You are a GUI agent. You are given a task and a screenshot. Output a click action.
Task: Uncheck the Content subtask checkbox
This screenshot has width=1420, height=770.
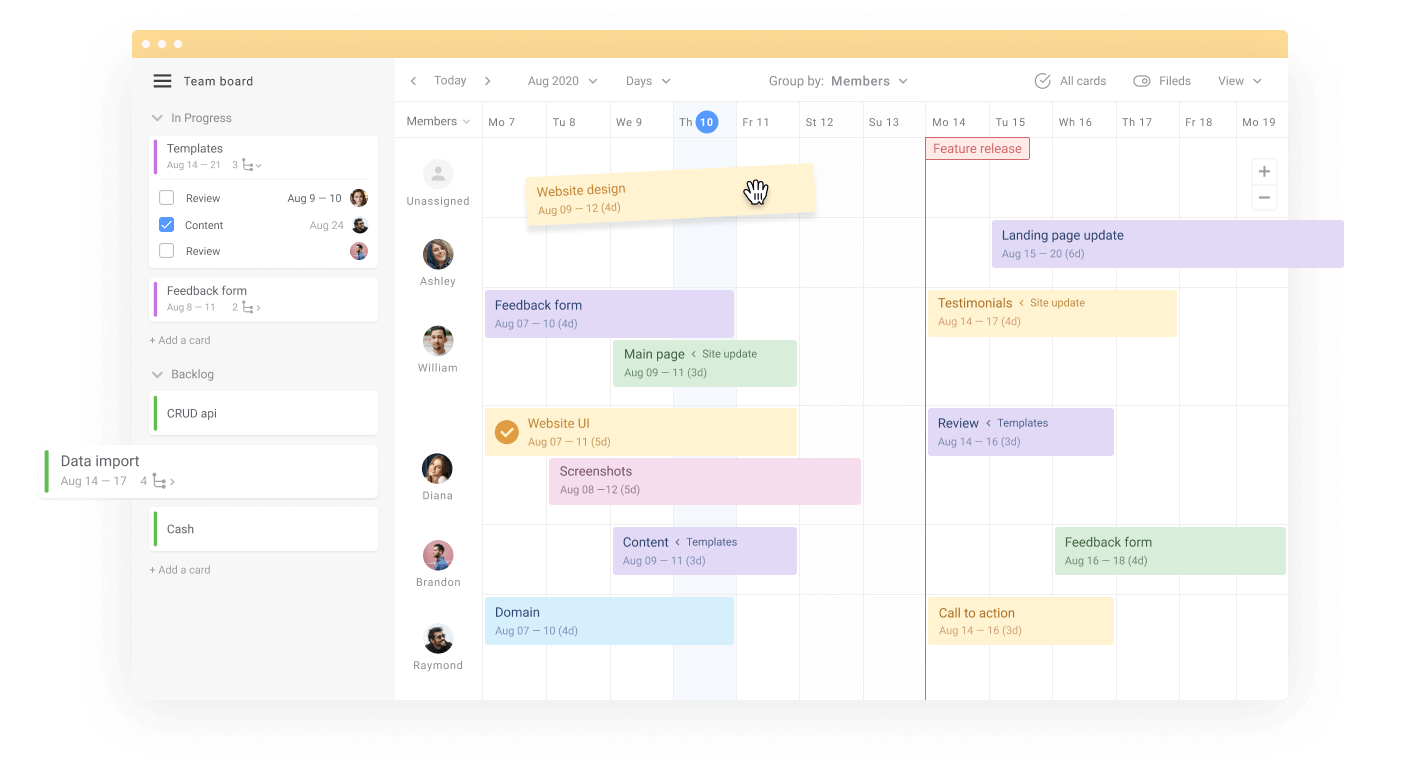click(x=166, y=224)
